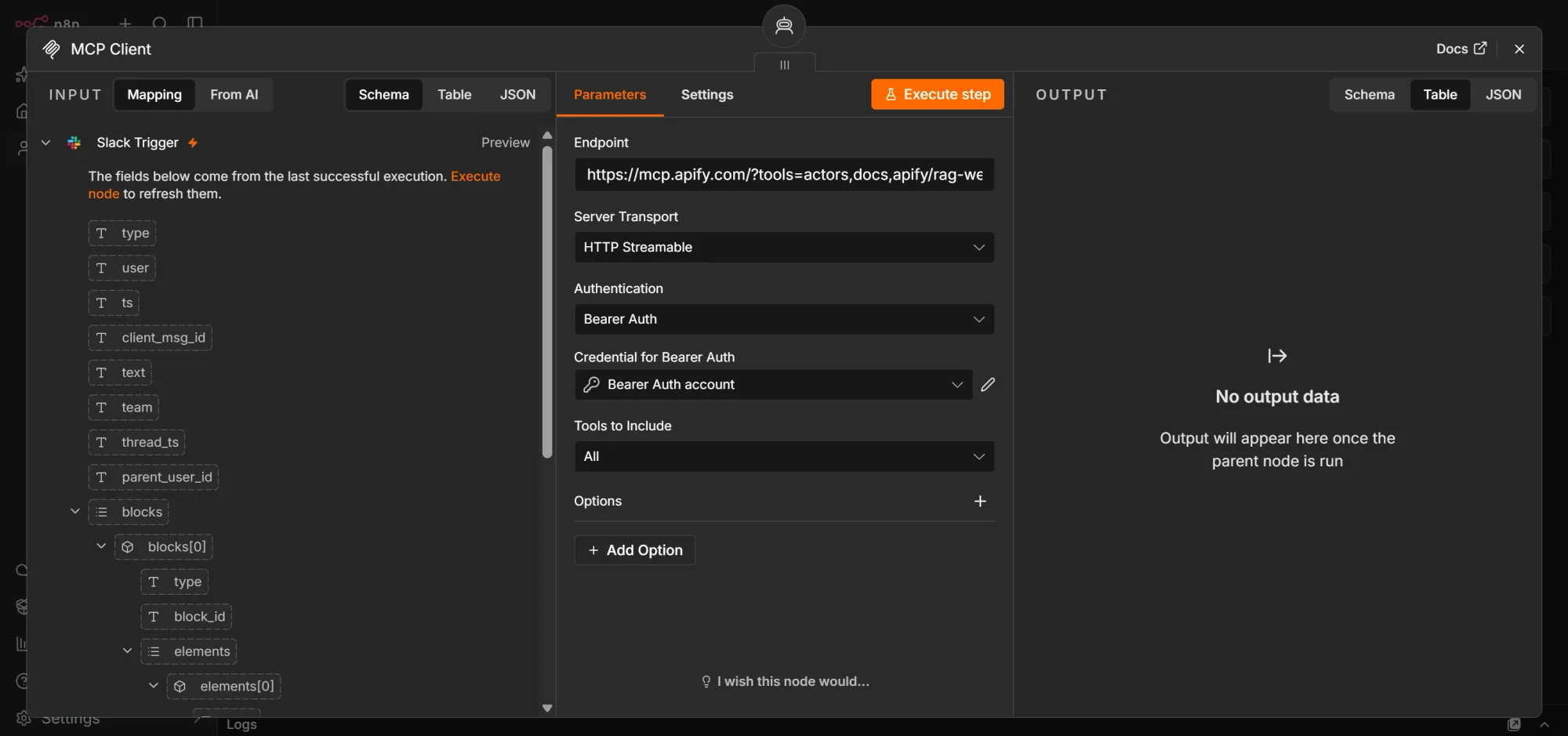Select the Mapping input mode

[x=154, y=95]
